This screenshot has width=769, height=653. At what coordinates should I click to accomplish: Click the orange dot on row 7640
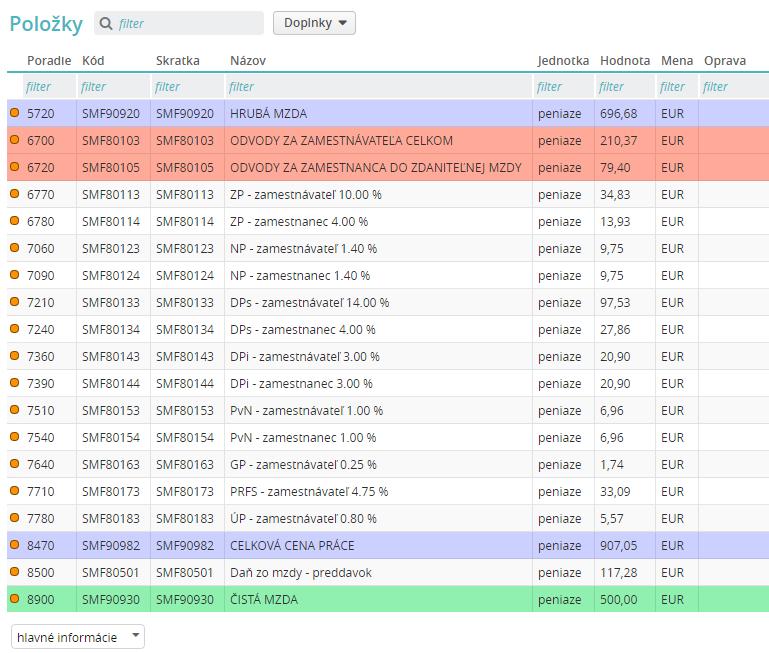coord(15,463)
